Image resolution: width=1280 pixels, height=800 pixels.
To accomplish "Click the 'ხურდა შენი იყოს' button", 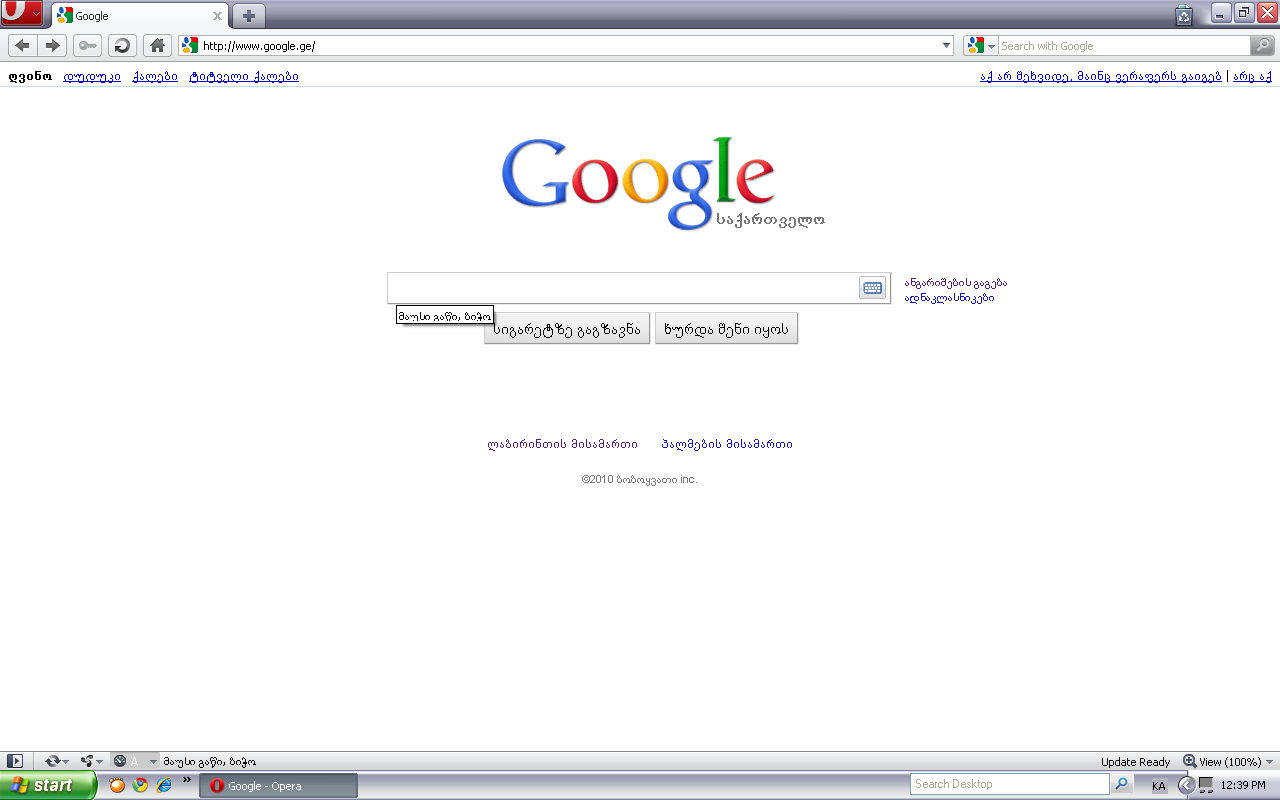I will pos(726,329).
